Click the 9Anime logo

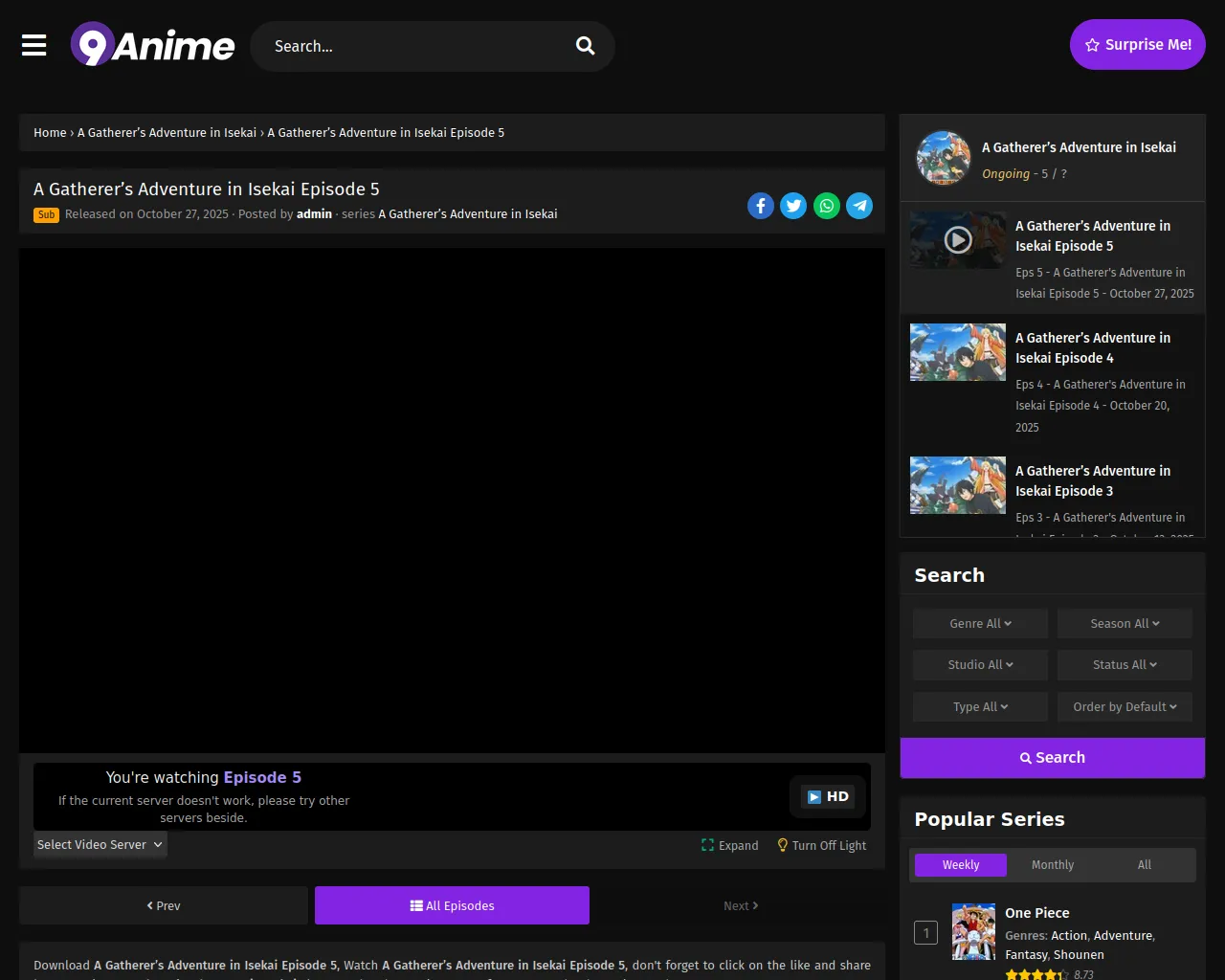[153, 45]
